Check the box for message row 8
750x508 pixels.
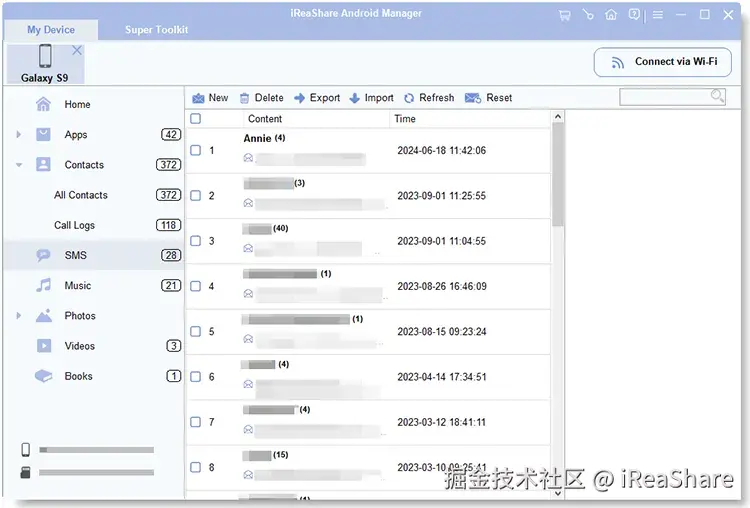[x=196, y=467]
